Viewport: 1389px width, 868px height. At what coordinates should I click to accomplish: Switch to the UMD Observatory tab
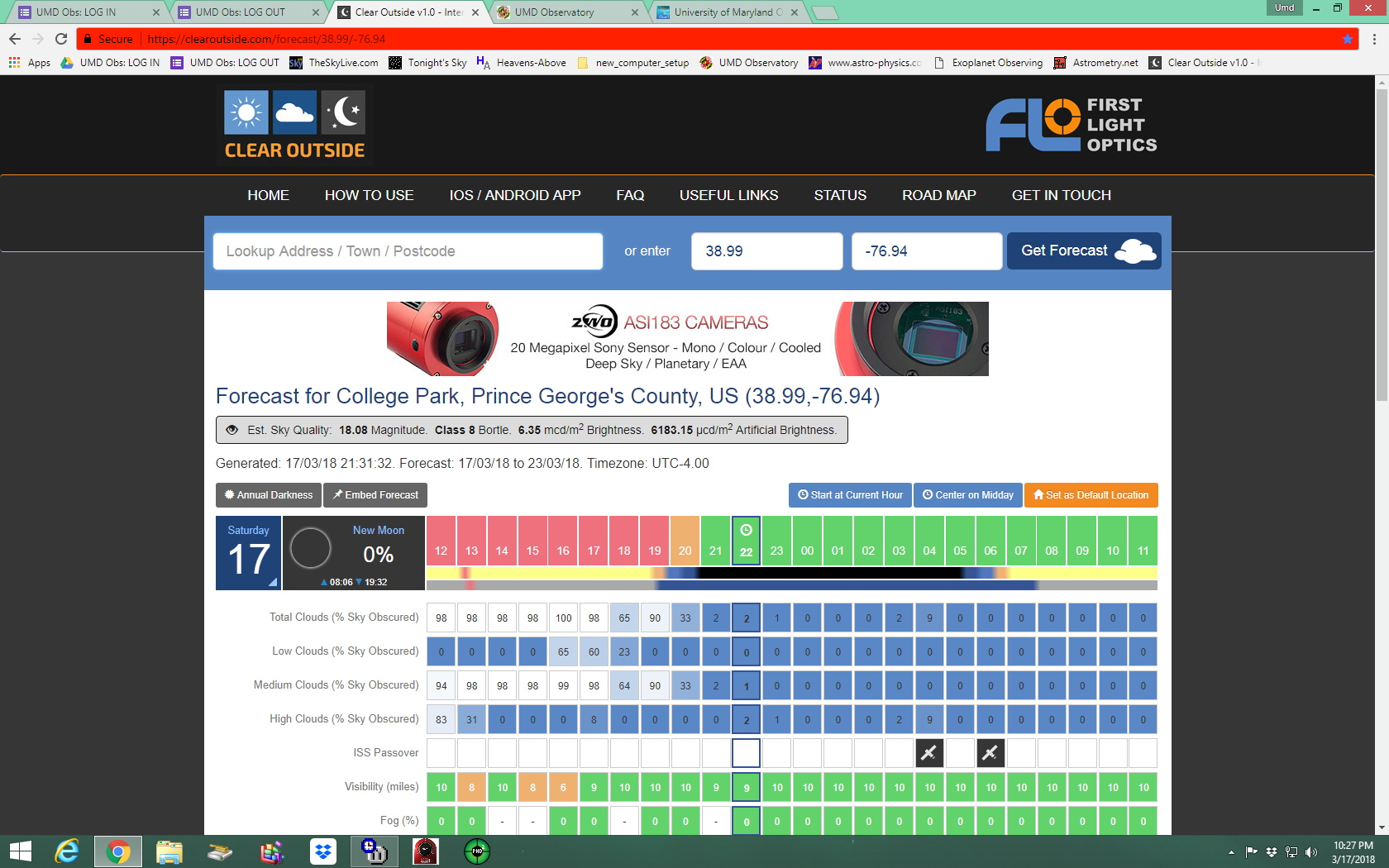click(x=566, y=12)
